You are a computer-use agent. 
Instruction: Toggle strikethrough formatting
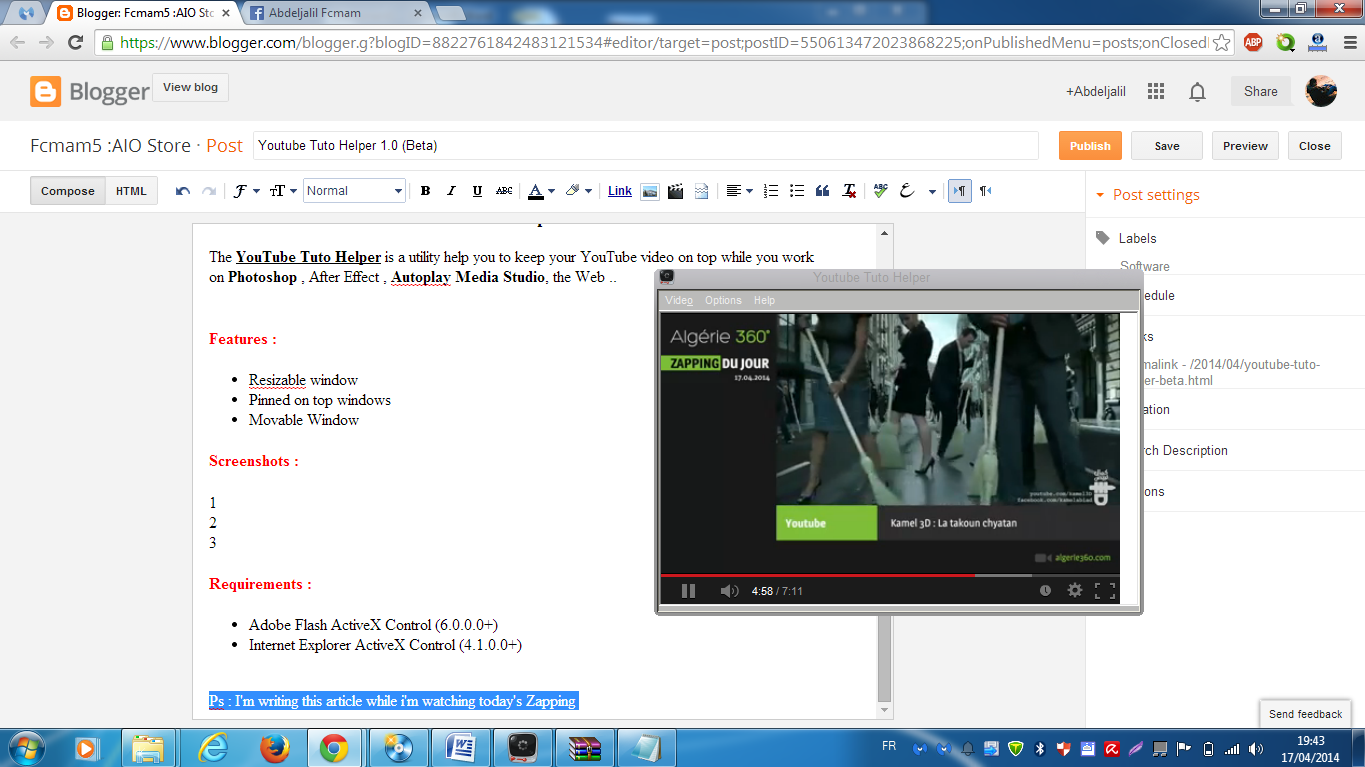click(504, 191)
